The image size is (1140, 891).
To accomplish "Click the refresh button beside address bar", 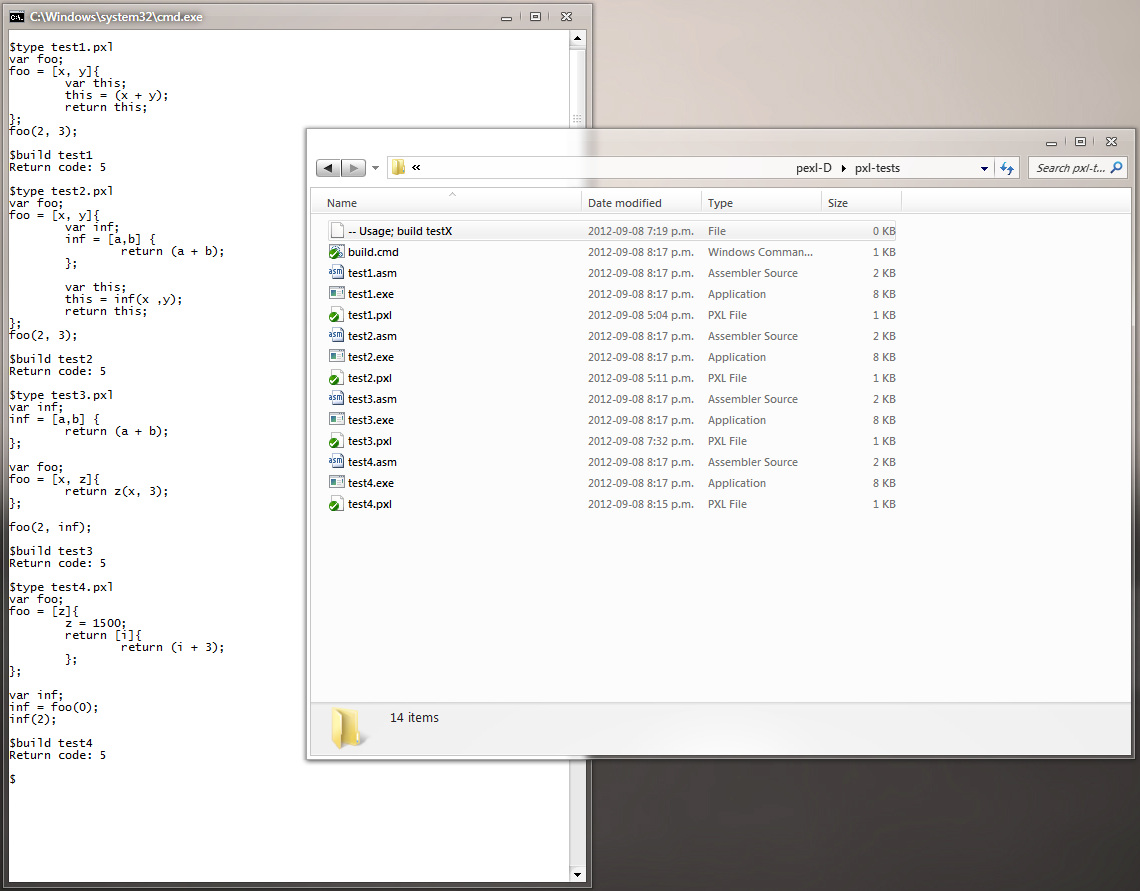I will [1007, 168].
